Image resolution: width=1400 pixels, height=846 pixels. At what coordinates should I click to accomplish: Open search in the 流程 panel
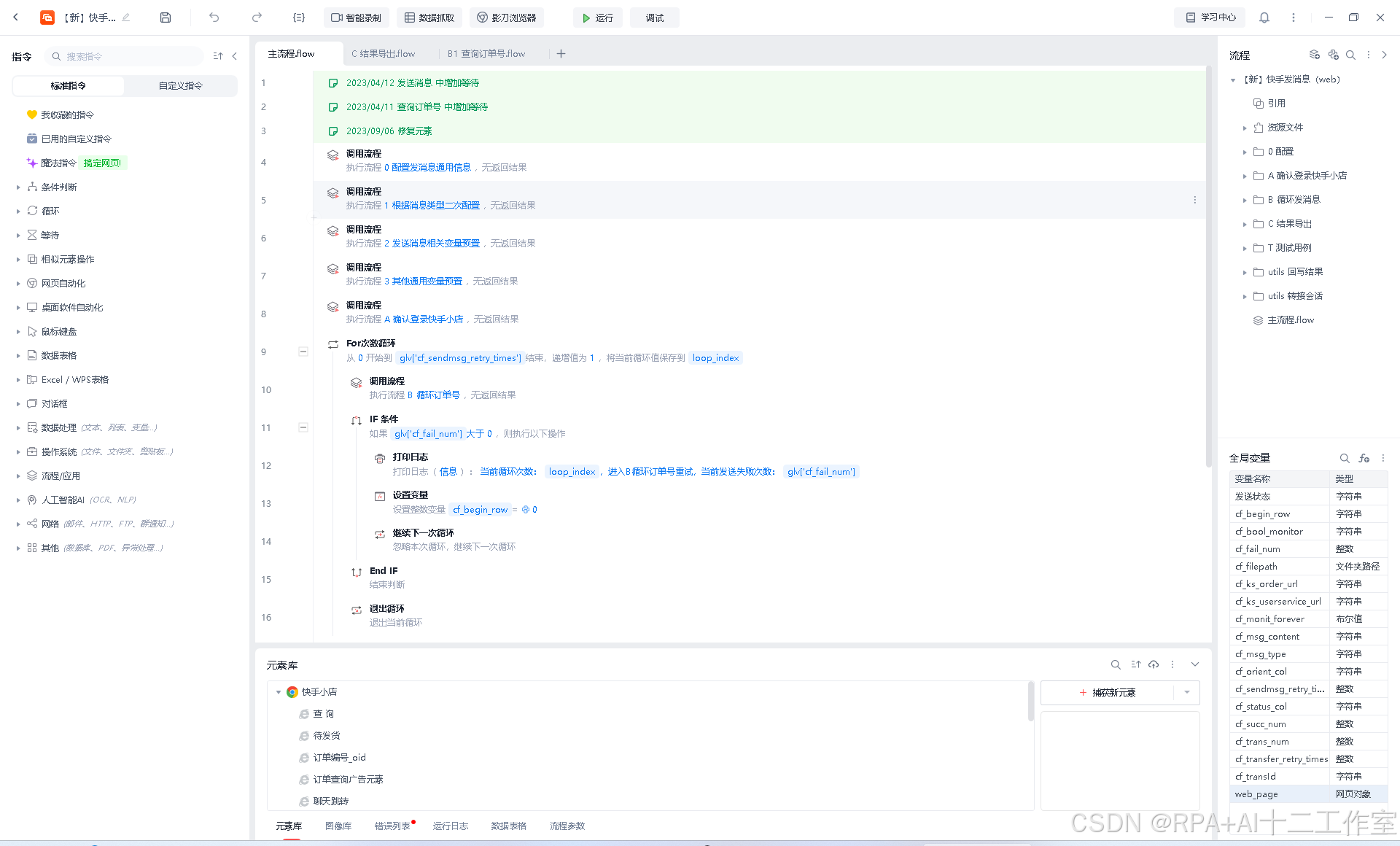[1351, 55]
